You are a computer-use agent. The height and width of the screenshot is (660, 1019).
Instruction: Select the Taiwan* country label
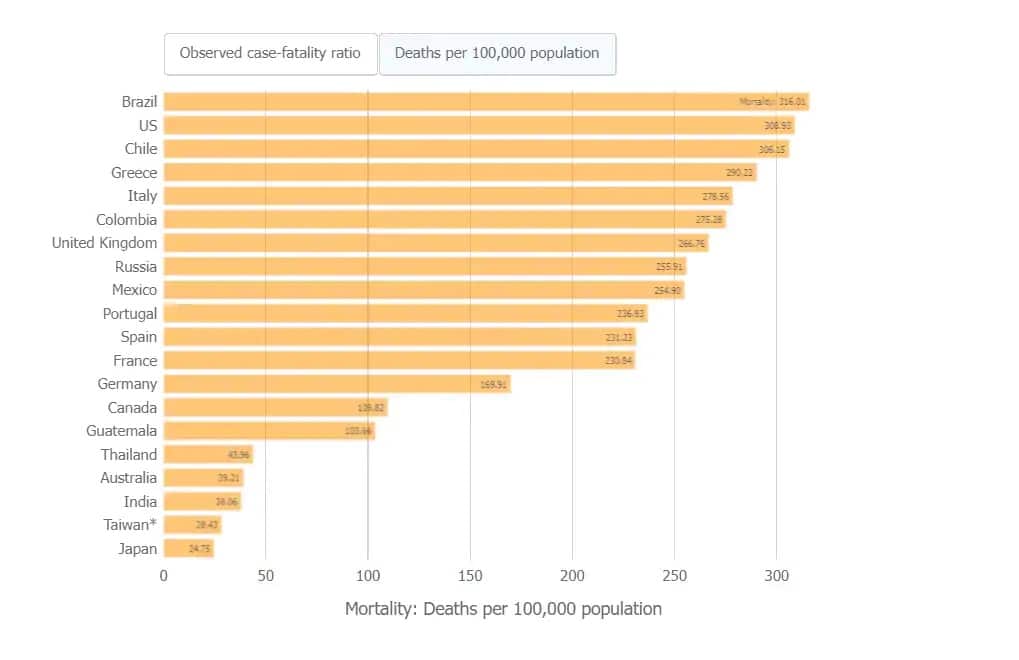click(x=130, y=524)
